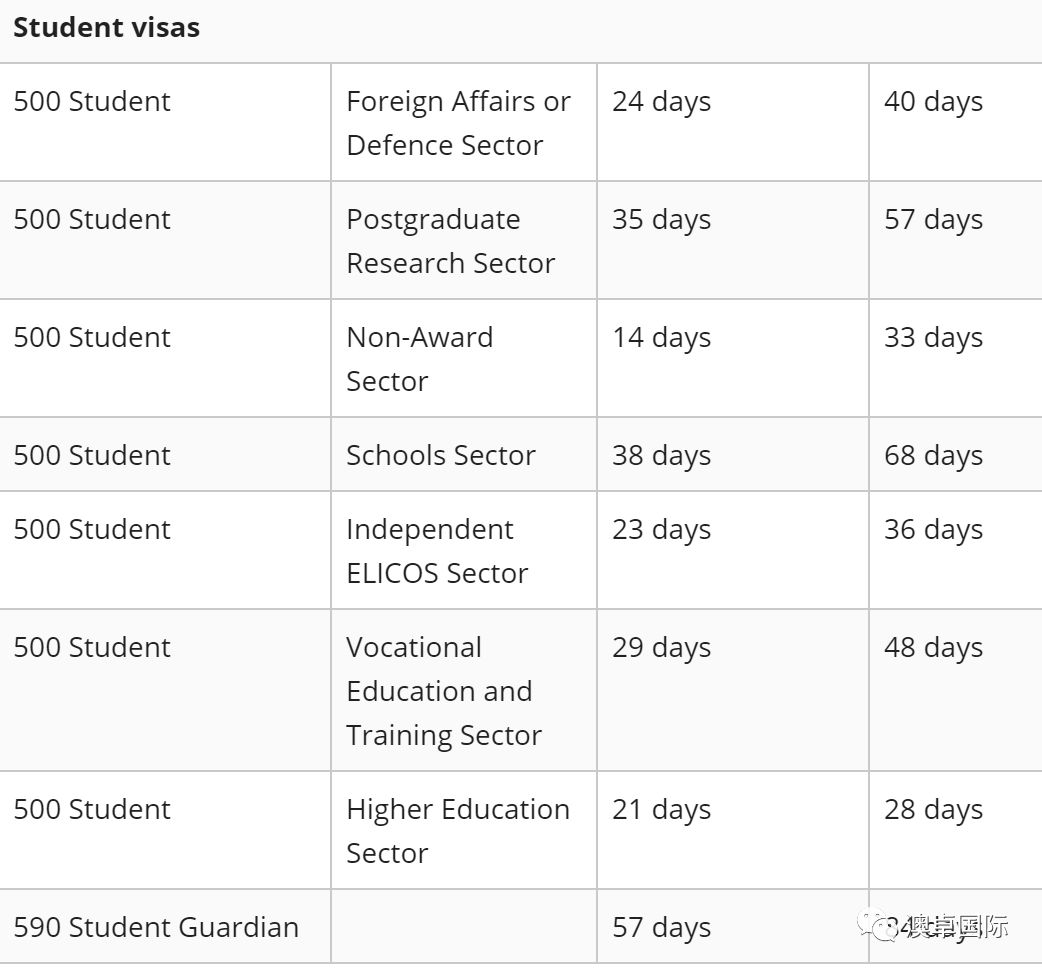
Task: Select the Higher Education Sector cell
Action: (x=458, y=831)
